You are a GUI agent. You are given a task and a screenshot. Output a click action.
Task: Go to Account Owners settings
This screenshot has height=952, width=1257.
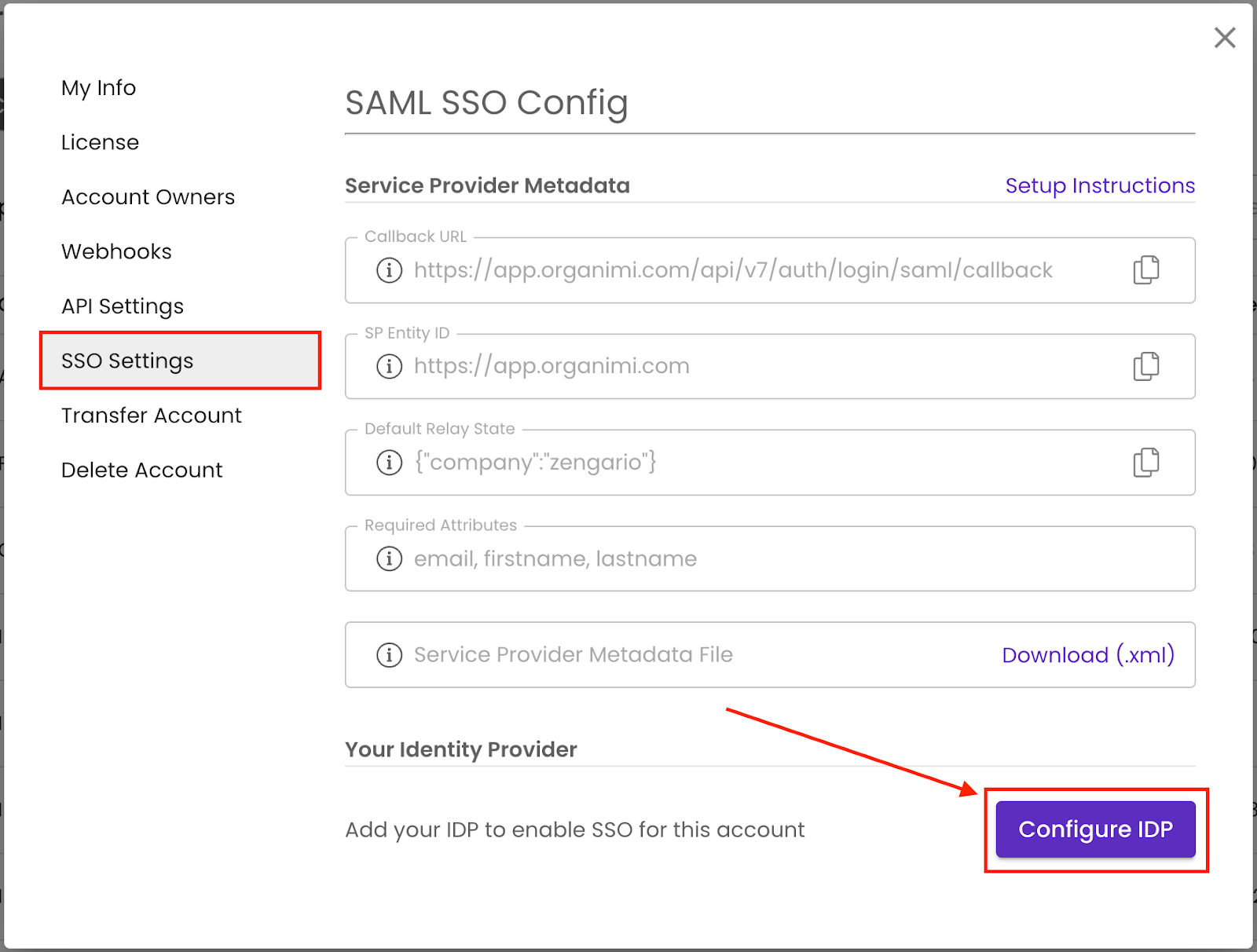148,196
